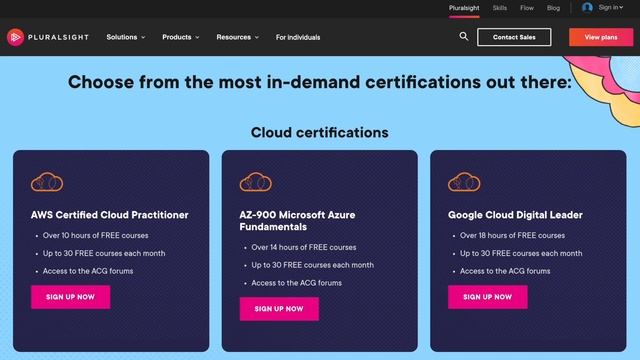Image resolution: width=640 pixels, height=360 pixels.
Task: Sign up for Google Cloud Digital Leader
Action: 488,297
